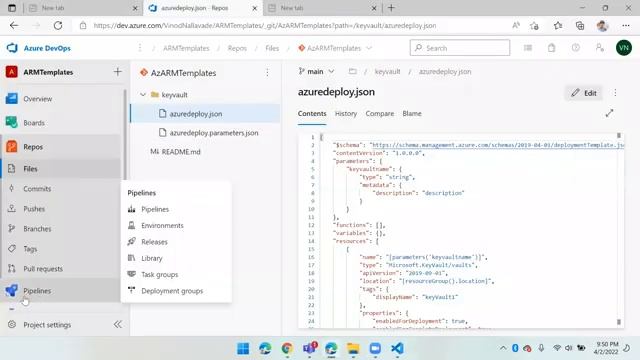Switch to the History tab

point(346,113)
